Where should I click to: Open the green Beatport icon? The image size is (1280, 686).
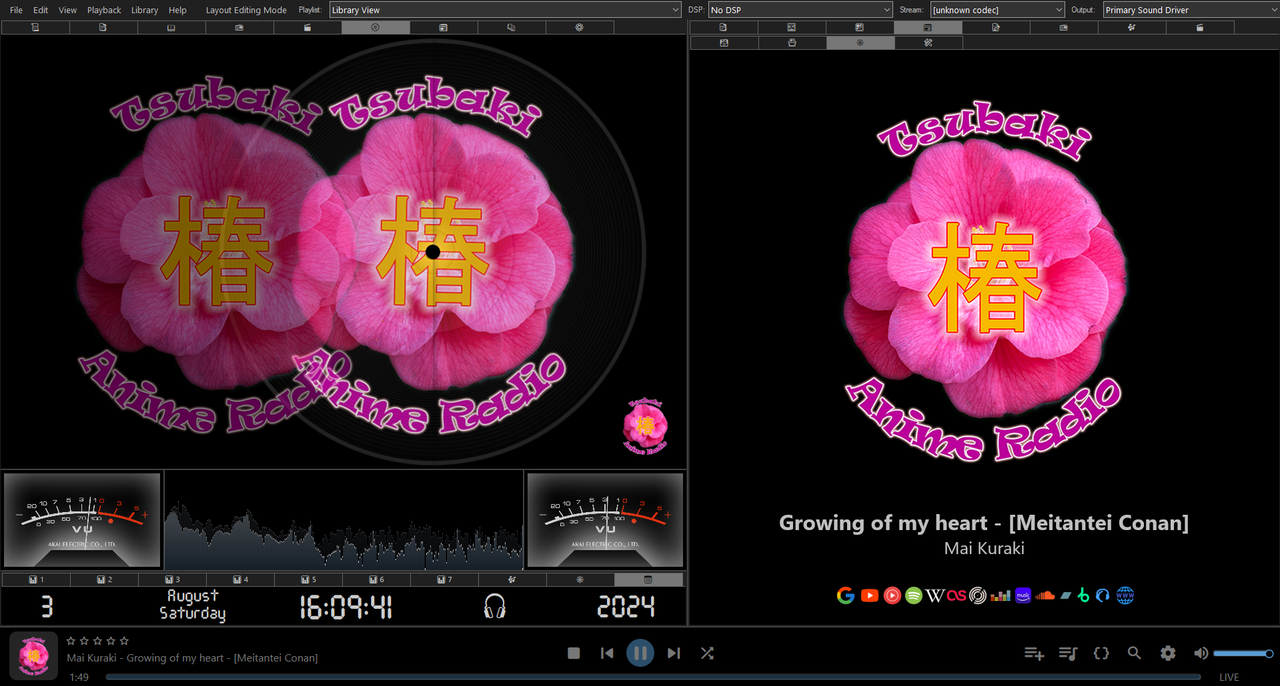click(1083, 595)
